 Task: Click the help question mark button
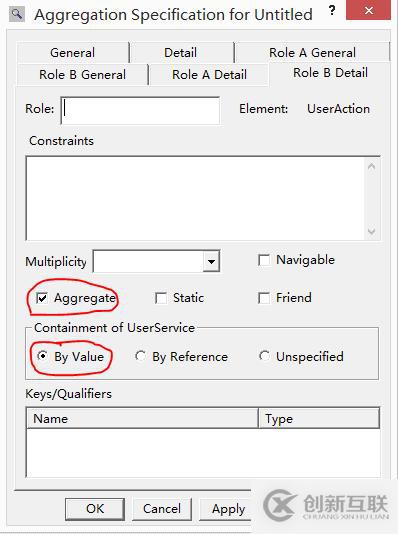332,11
